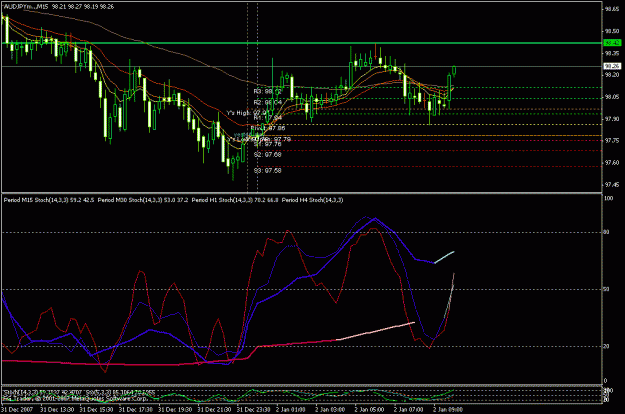Screen dimensions: 625x414
Task: Click the green 98.42 price level tag
Action: [x=612, y=43]
